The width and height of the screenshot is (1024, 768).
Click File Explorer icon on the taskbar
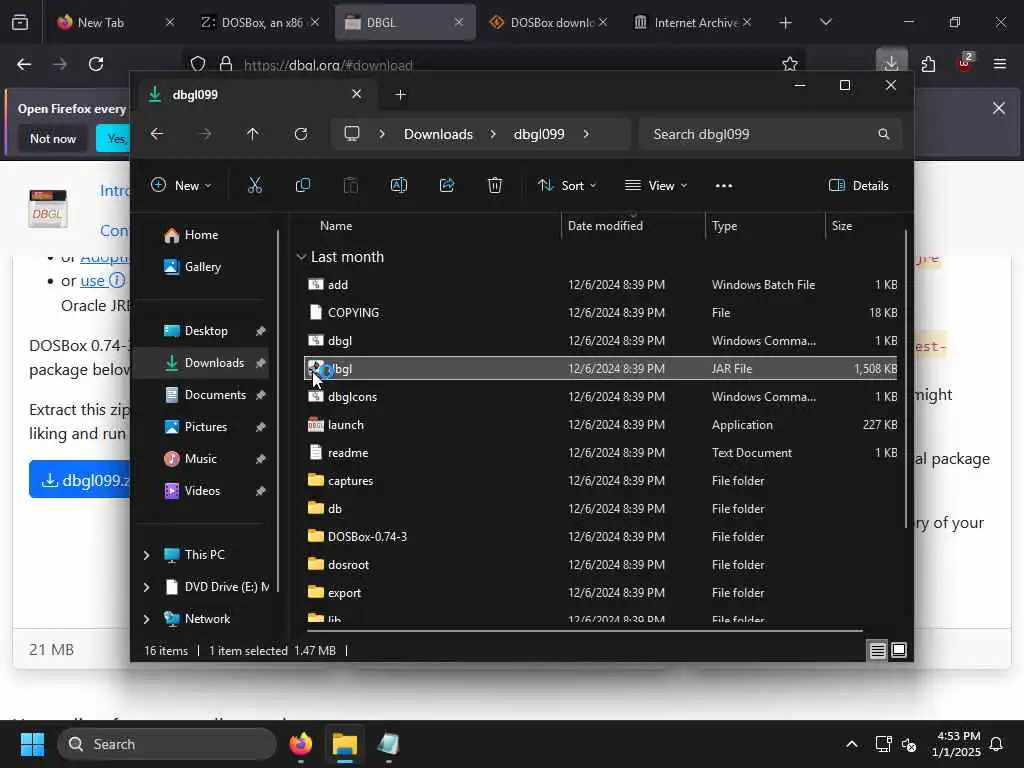tap(345, 744)
